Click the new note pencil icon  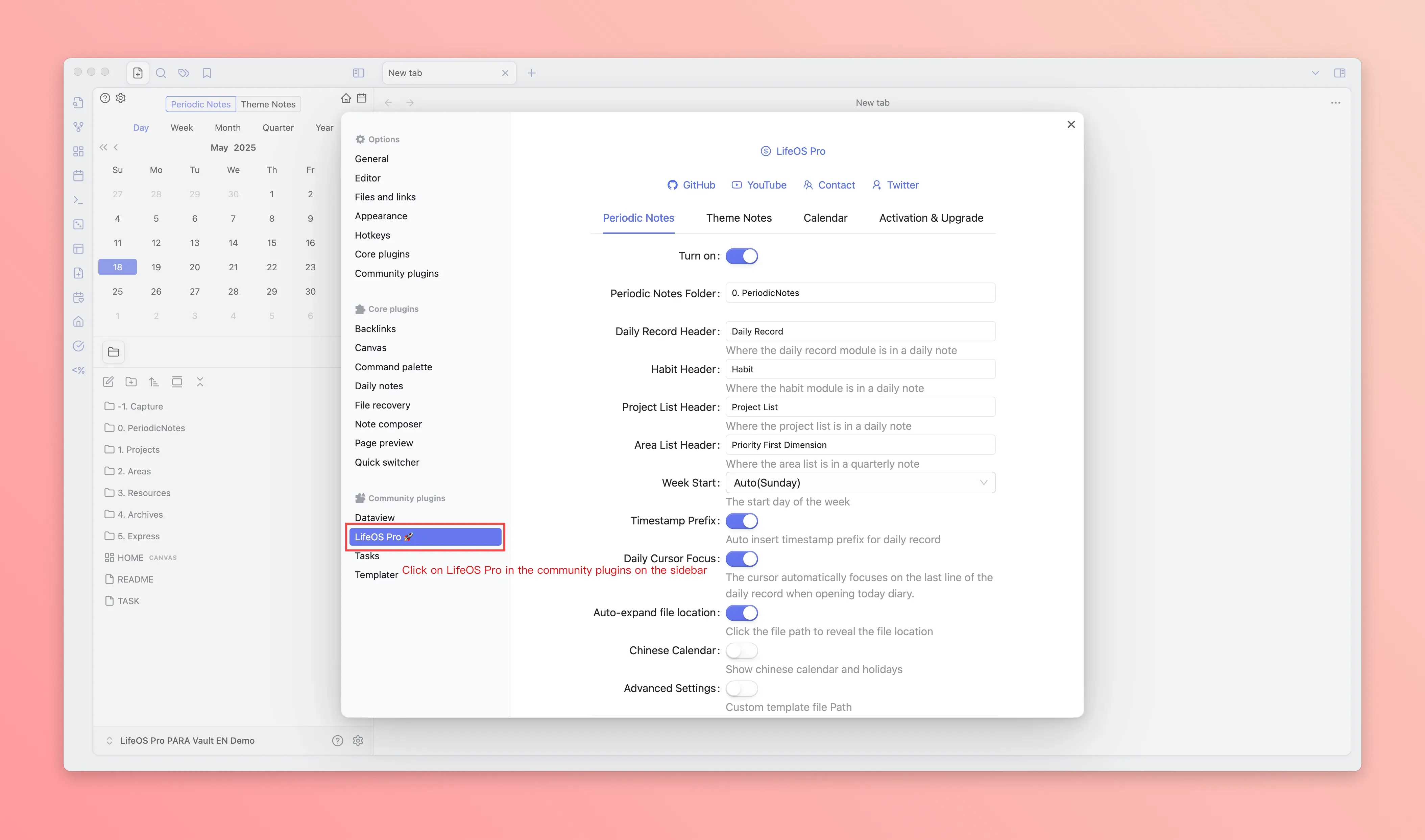coord(109,382)
